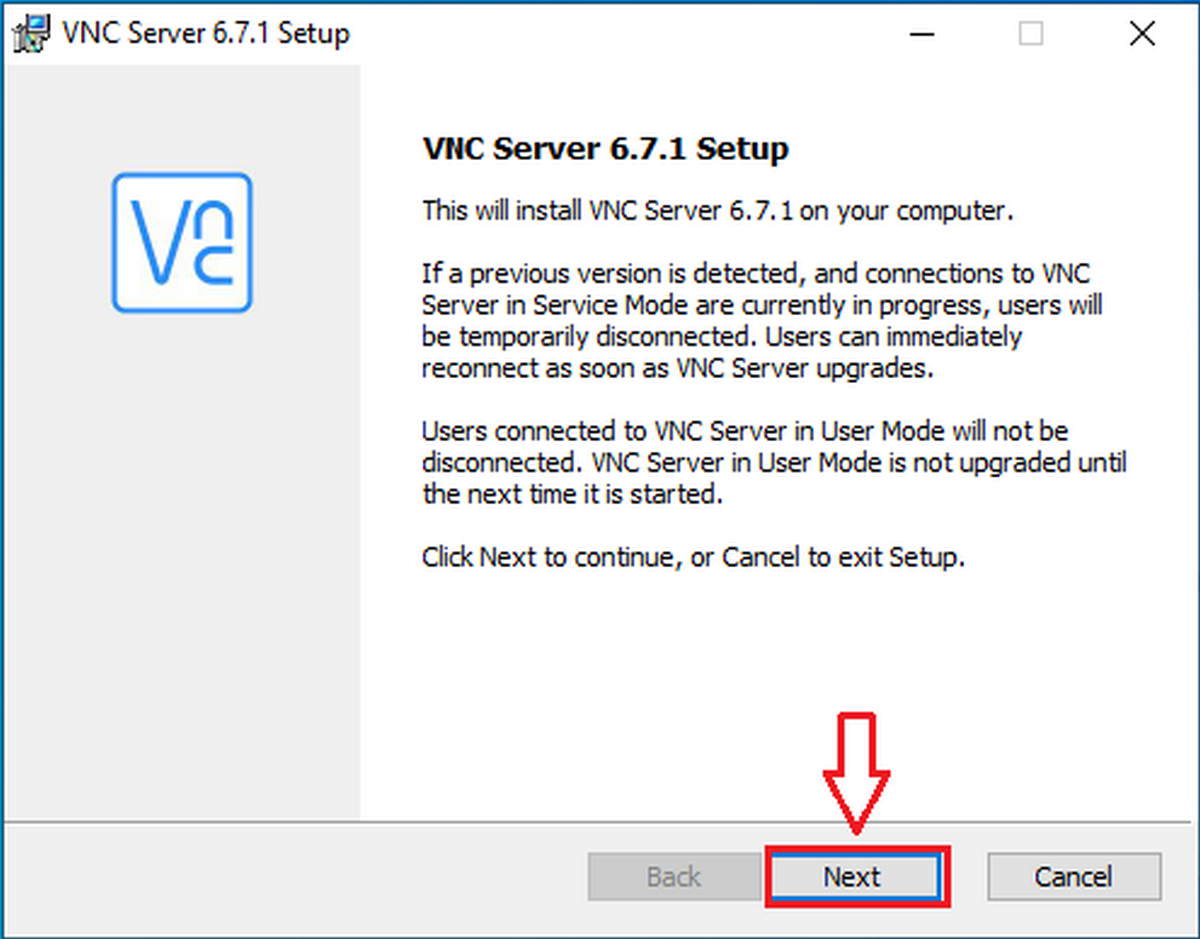The width and height of the screenshot is (1200, 939).
Task: Click the disabled Back button
Action: point(672,876)
